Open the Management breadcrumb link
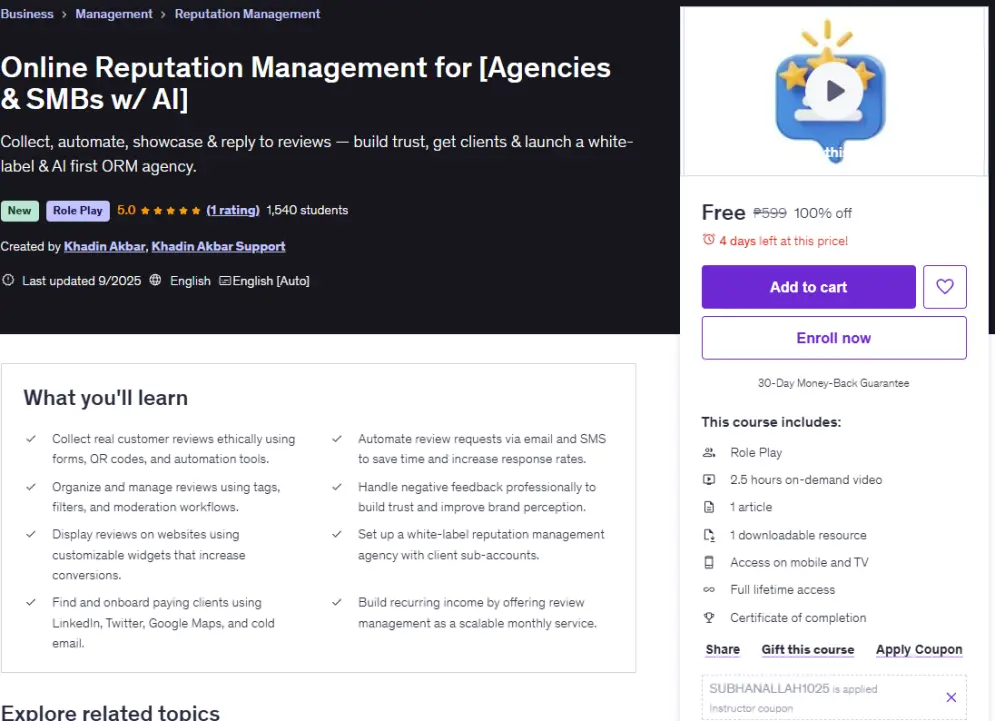This screenshot has height=721, width=995. click(x=114, y=14)
